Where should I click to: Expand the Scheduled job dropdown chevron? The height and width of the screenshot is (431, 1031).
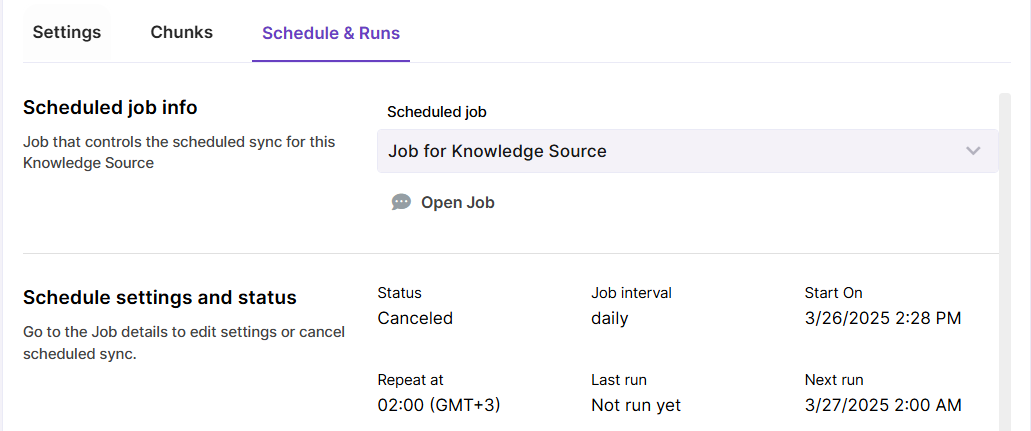pos(973,151)
